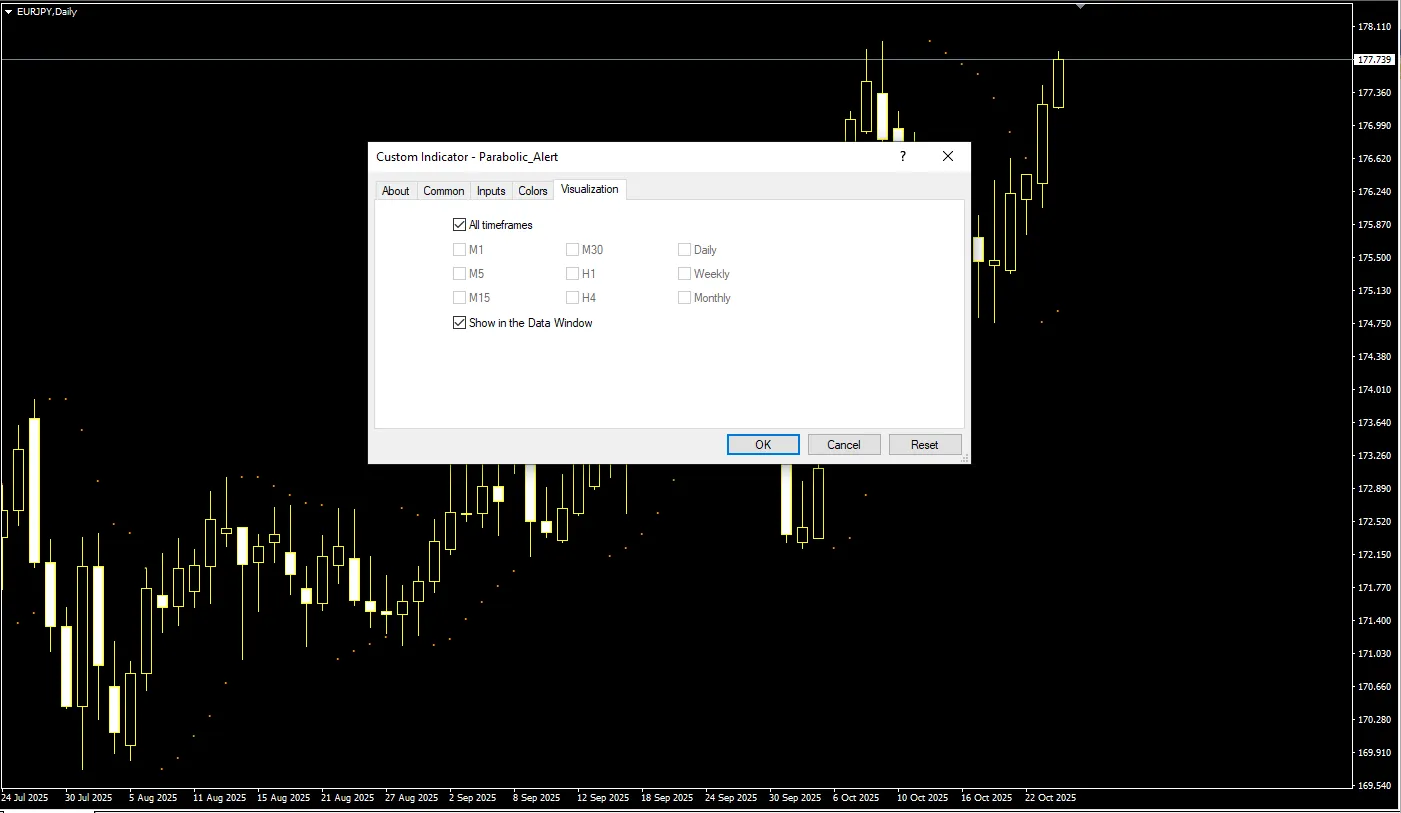Switch to the Colors tab
The image size is (1401, 813).
533,191
